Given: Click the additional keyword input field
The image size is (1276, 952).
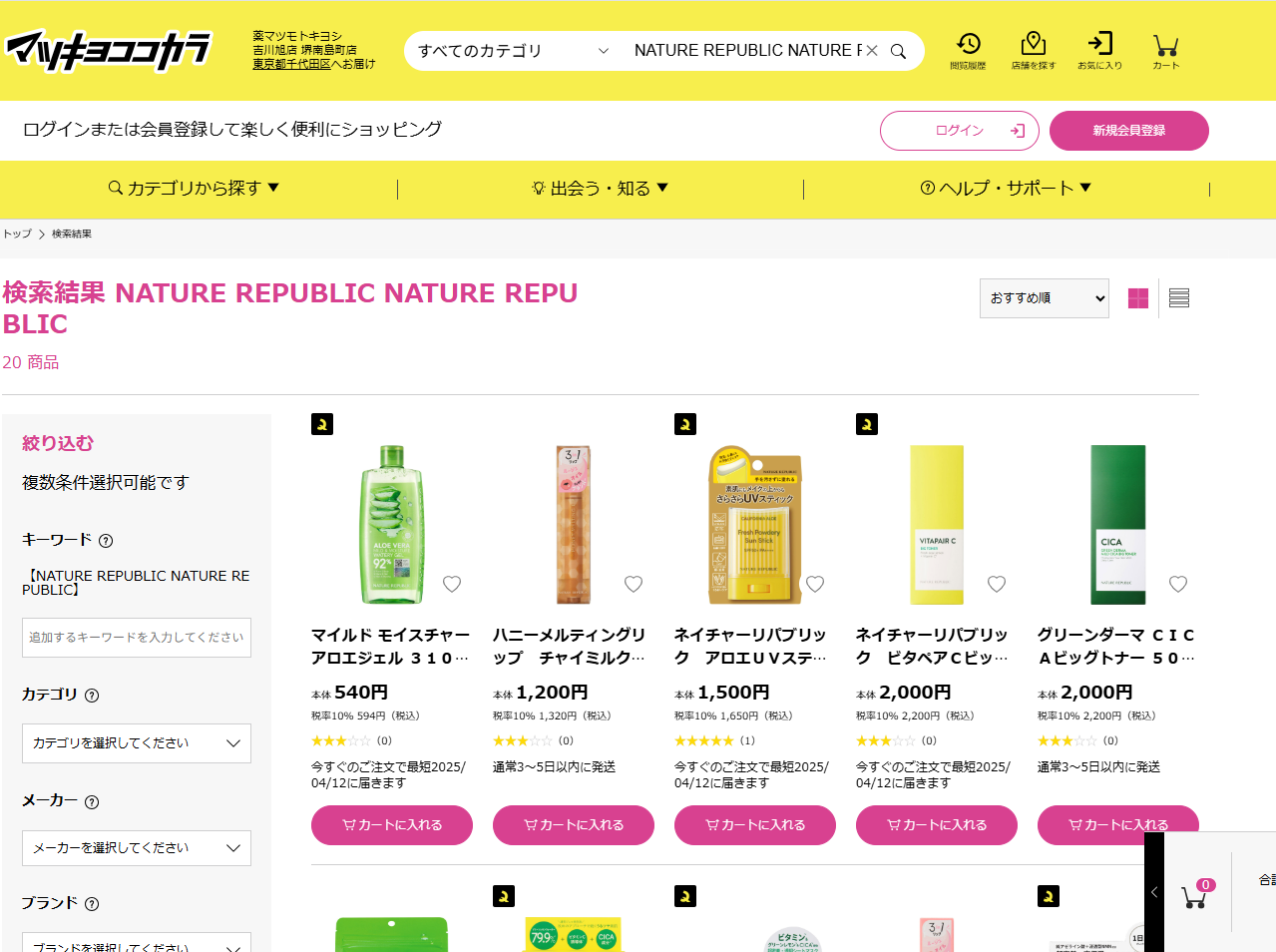Looking at the screenshot, I should pos(137,638).
